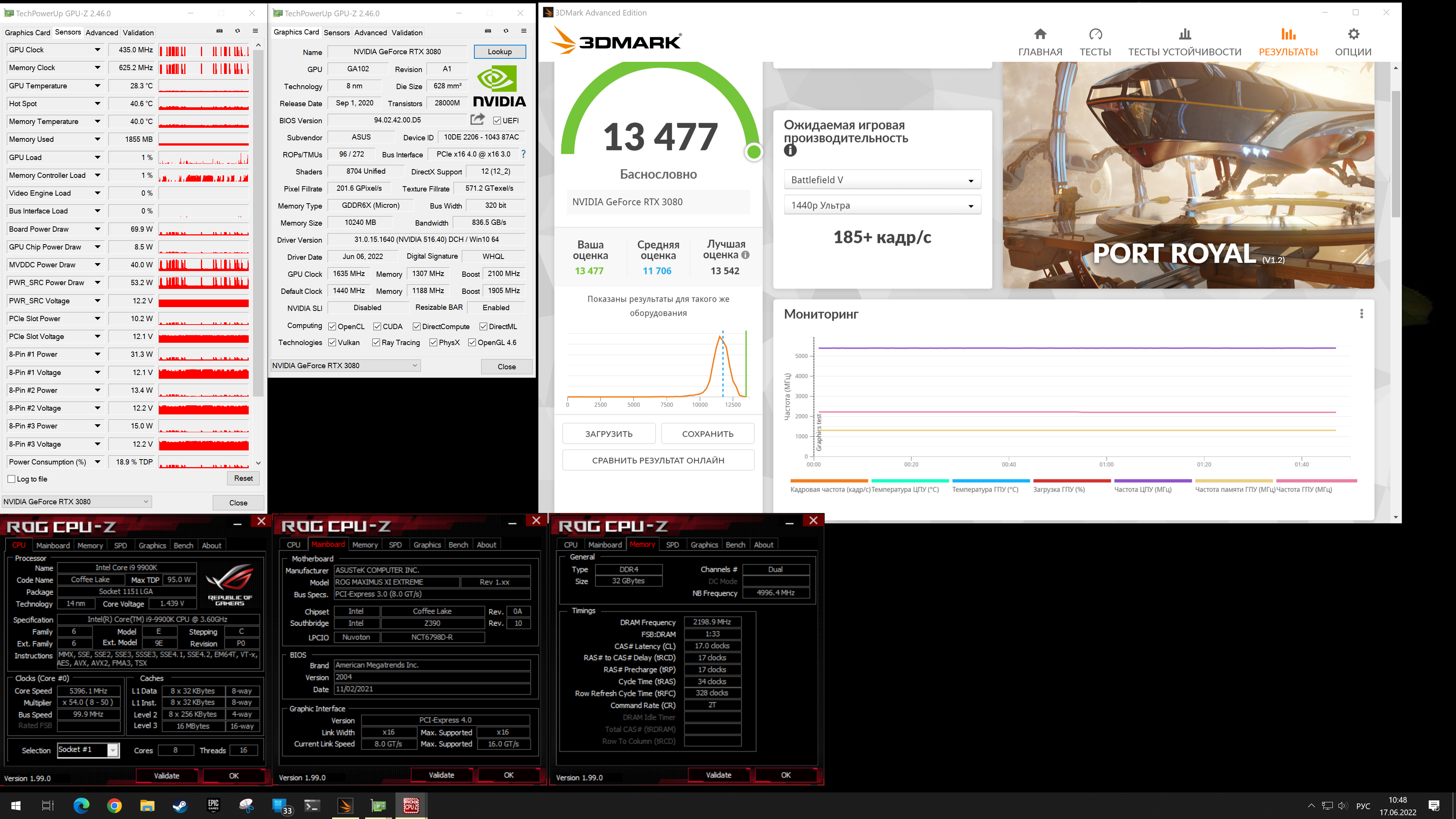The image size is (1456, 819).
Task: Open ТЕСТЫ section in 3DMark
Action: tap(1095, 42)
